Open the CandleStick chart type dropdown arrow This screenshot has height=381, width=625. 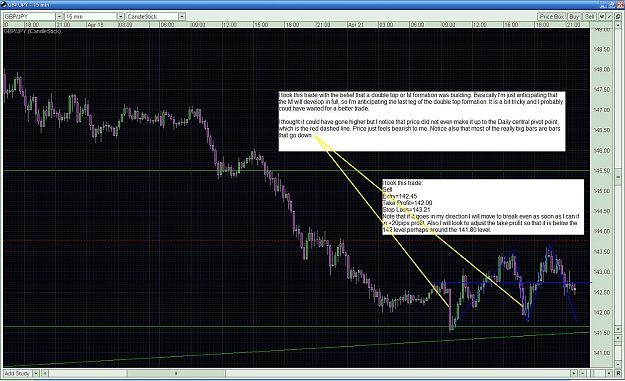[x=182, y=17]
